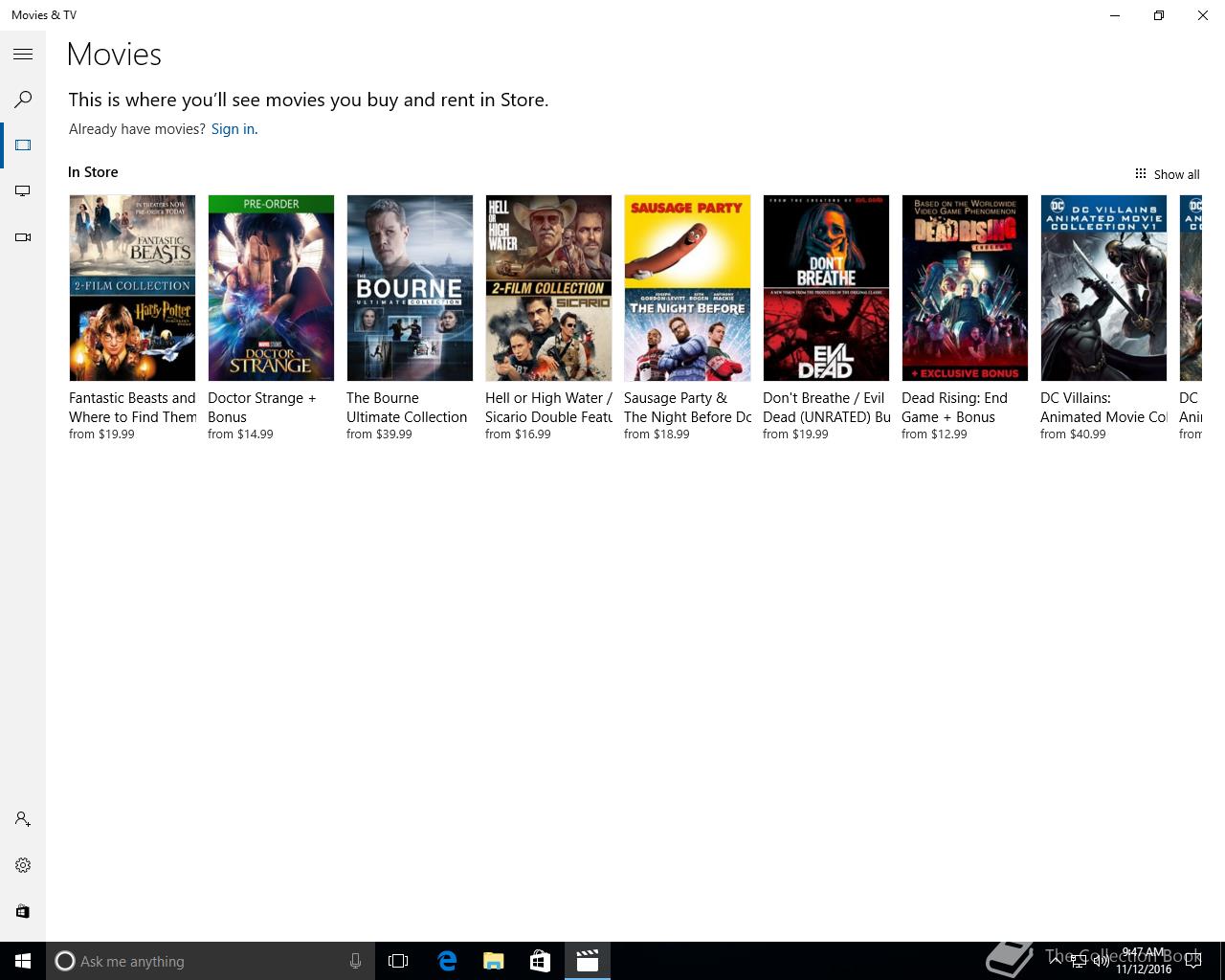
Task: Click 'The Bourne Ultimate Collection' title text
Action: (407, 408)
